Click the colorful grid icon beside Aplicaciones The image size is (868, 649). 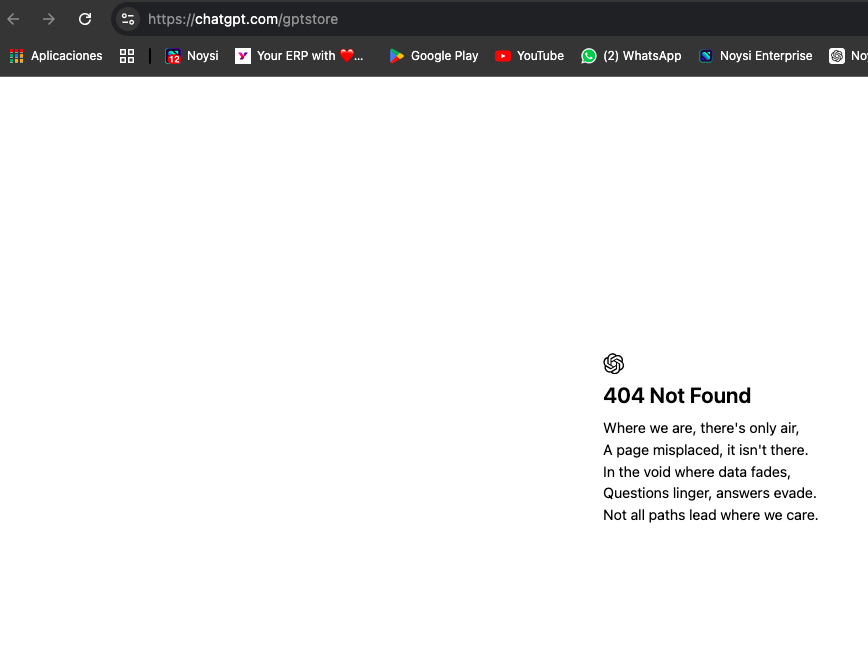(15, 56)
